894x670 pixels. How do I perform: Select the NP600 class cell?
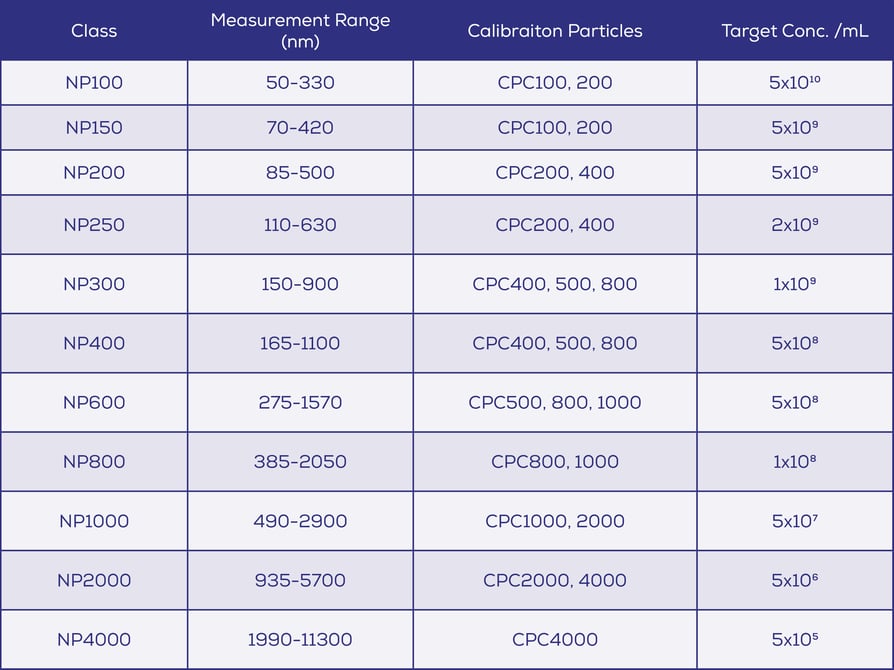94,402
